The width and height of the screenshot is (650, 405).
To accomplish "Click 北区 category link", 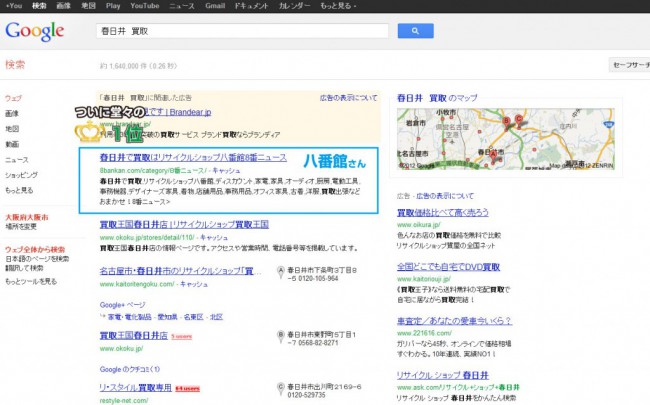I will (x=216, y=317).
